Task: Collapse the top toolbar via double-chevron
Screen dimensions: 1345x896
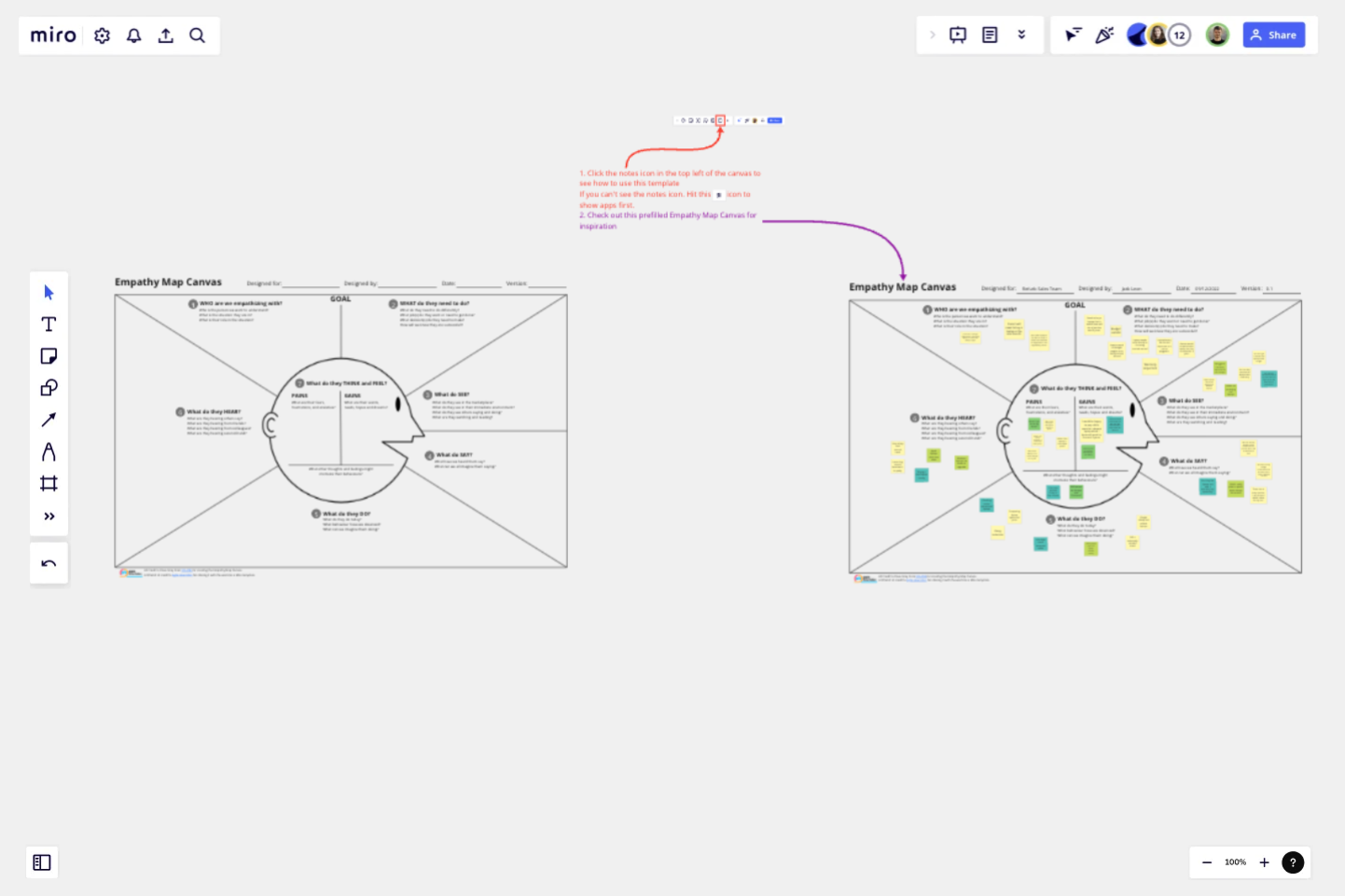Action: [1021, 34]
